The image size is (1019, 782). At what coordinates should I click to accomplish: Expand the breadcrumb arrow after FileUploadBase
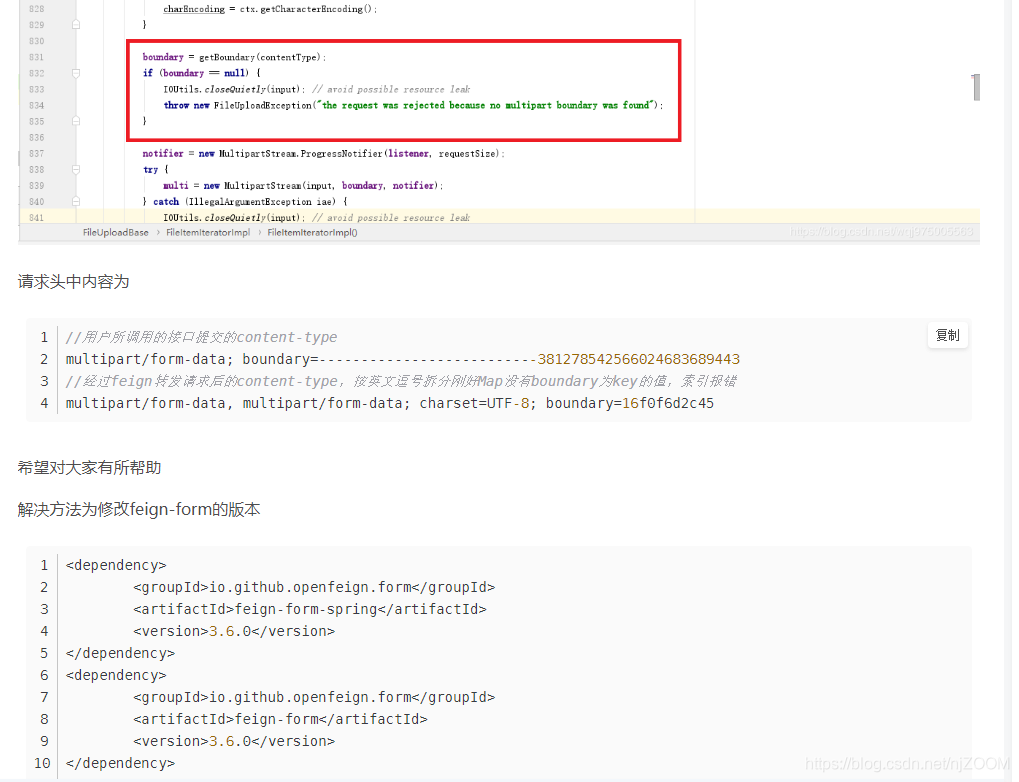pos(158,232)
